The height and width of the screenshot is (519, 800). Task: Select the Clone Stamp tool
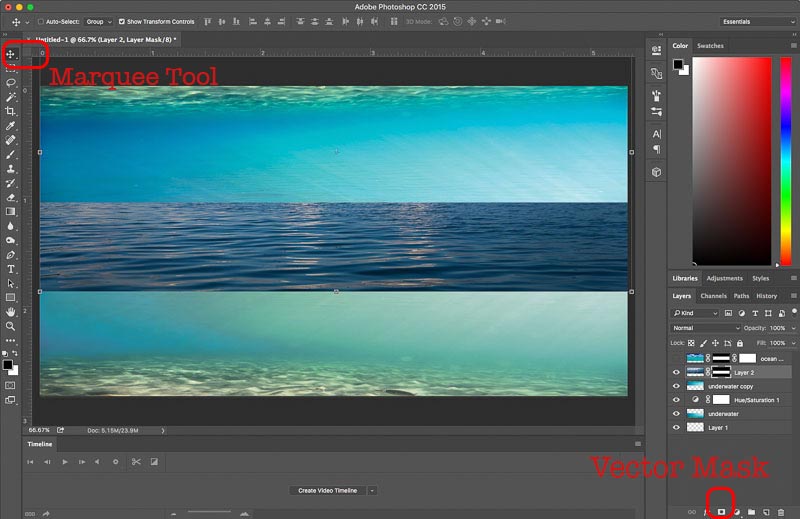(x=10, y=168)
